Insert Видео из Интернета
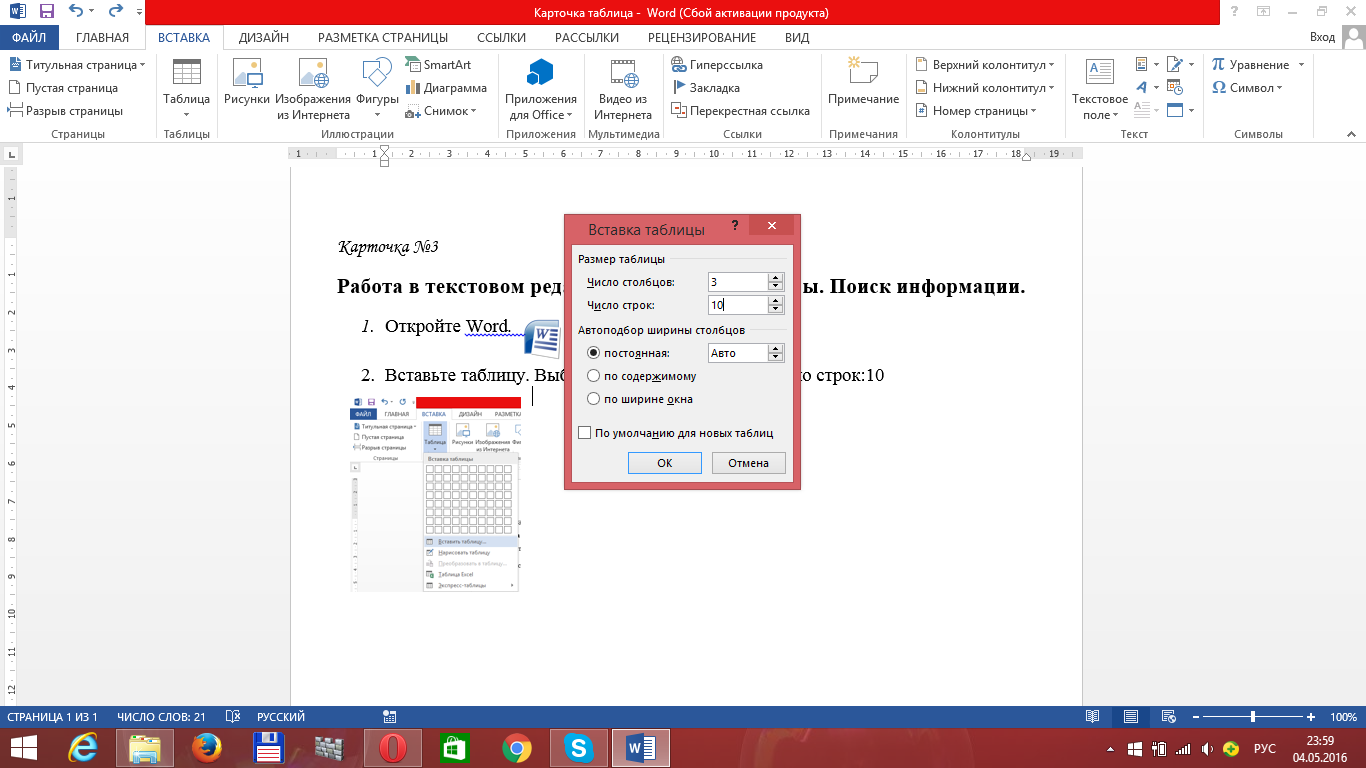The image size is (1366, 768). [x=623, y=88]
